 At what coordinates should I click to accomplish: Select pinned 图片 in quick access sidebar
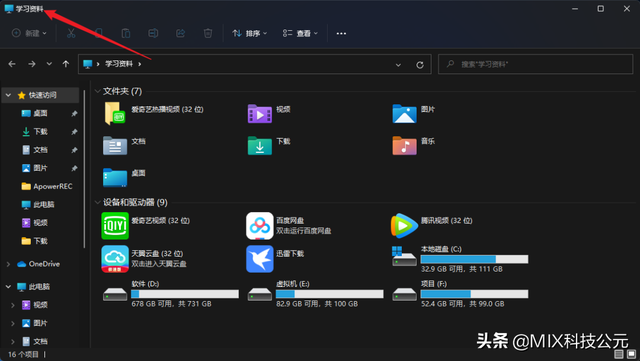tap(40, 168)
